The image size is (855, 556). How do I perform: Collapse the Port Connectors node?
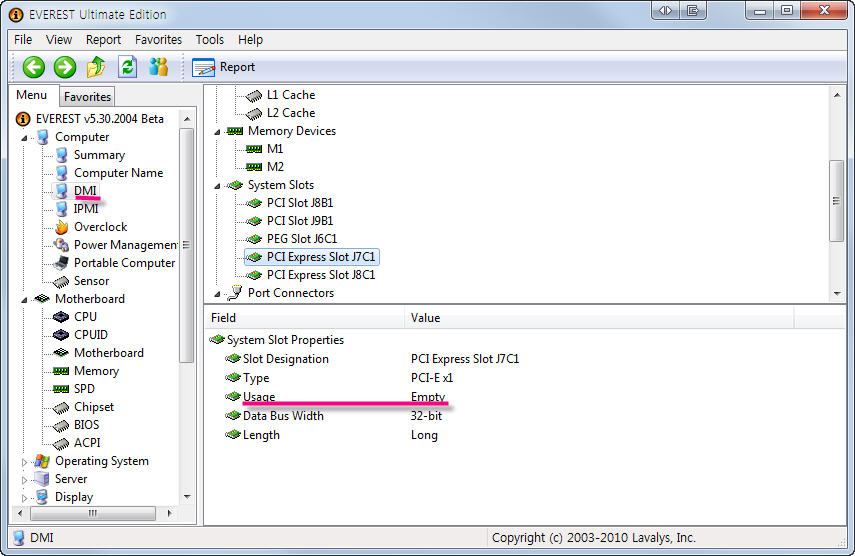[x=217, y=294]
